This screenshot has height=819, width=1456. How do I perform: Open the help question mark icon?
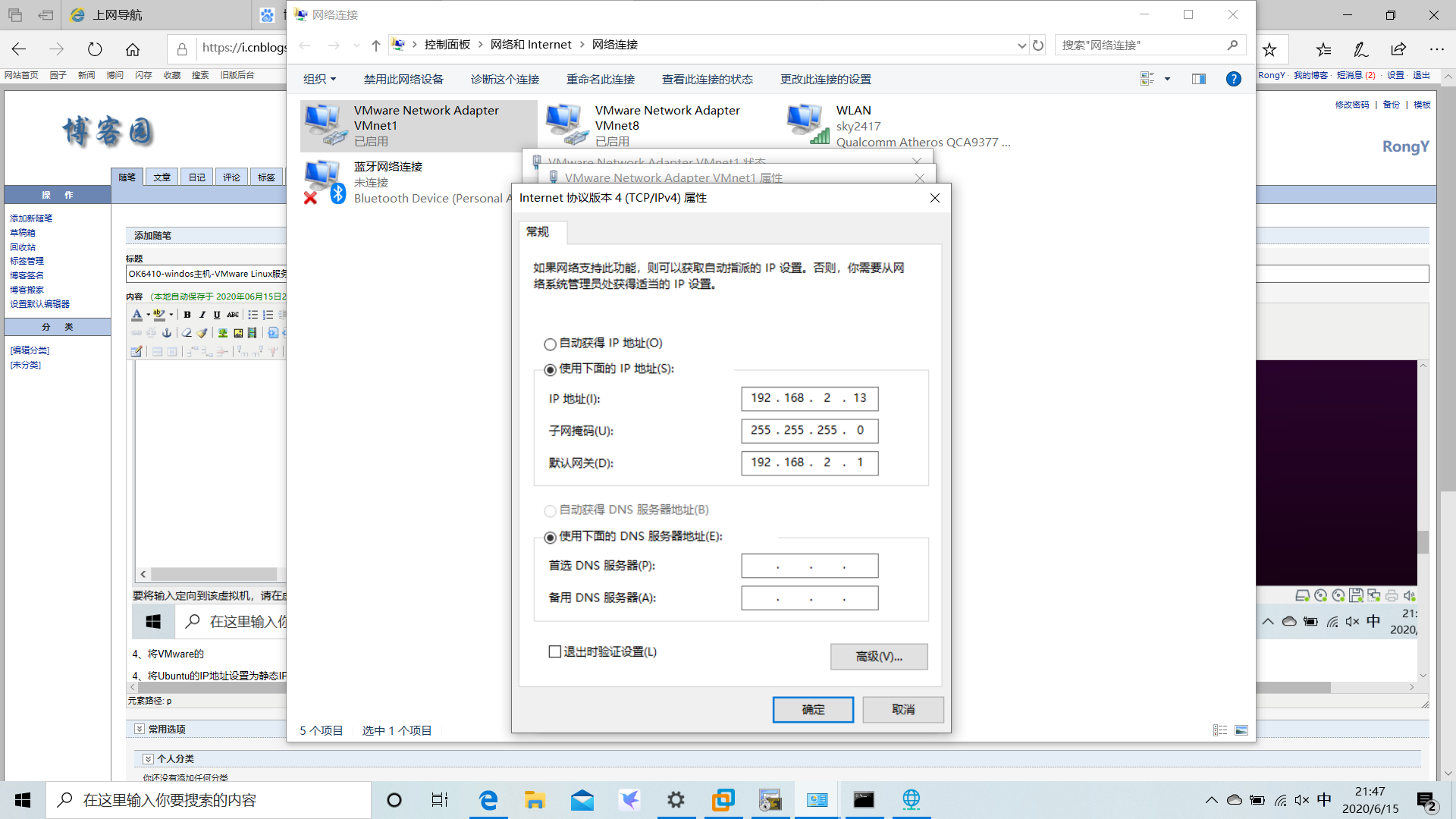1233,79
